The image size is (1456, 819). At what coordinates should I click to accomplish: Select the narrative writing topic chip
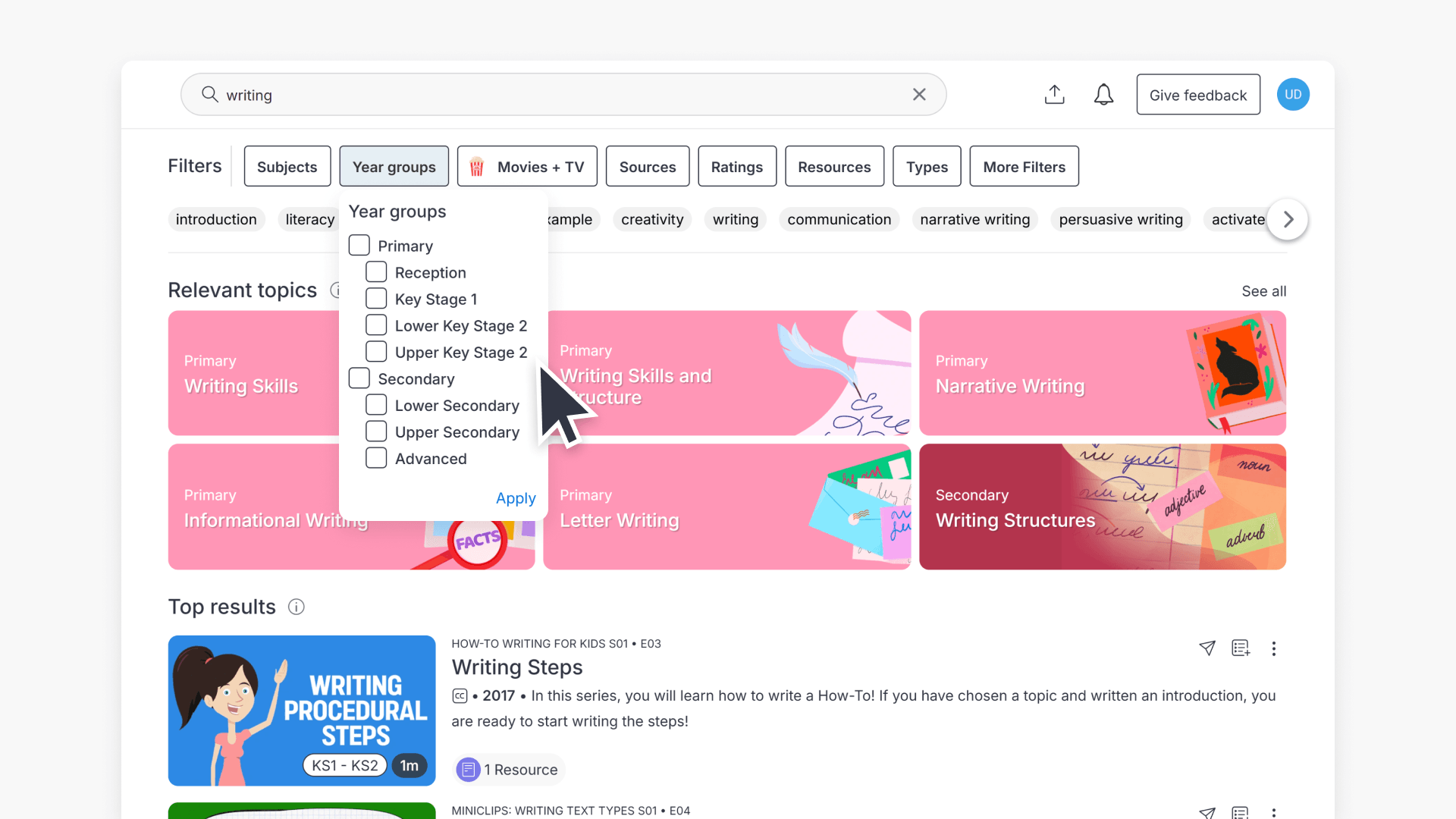(x=974, y=219)
